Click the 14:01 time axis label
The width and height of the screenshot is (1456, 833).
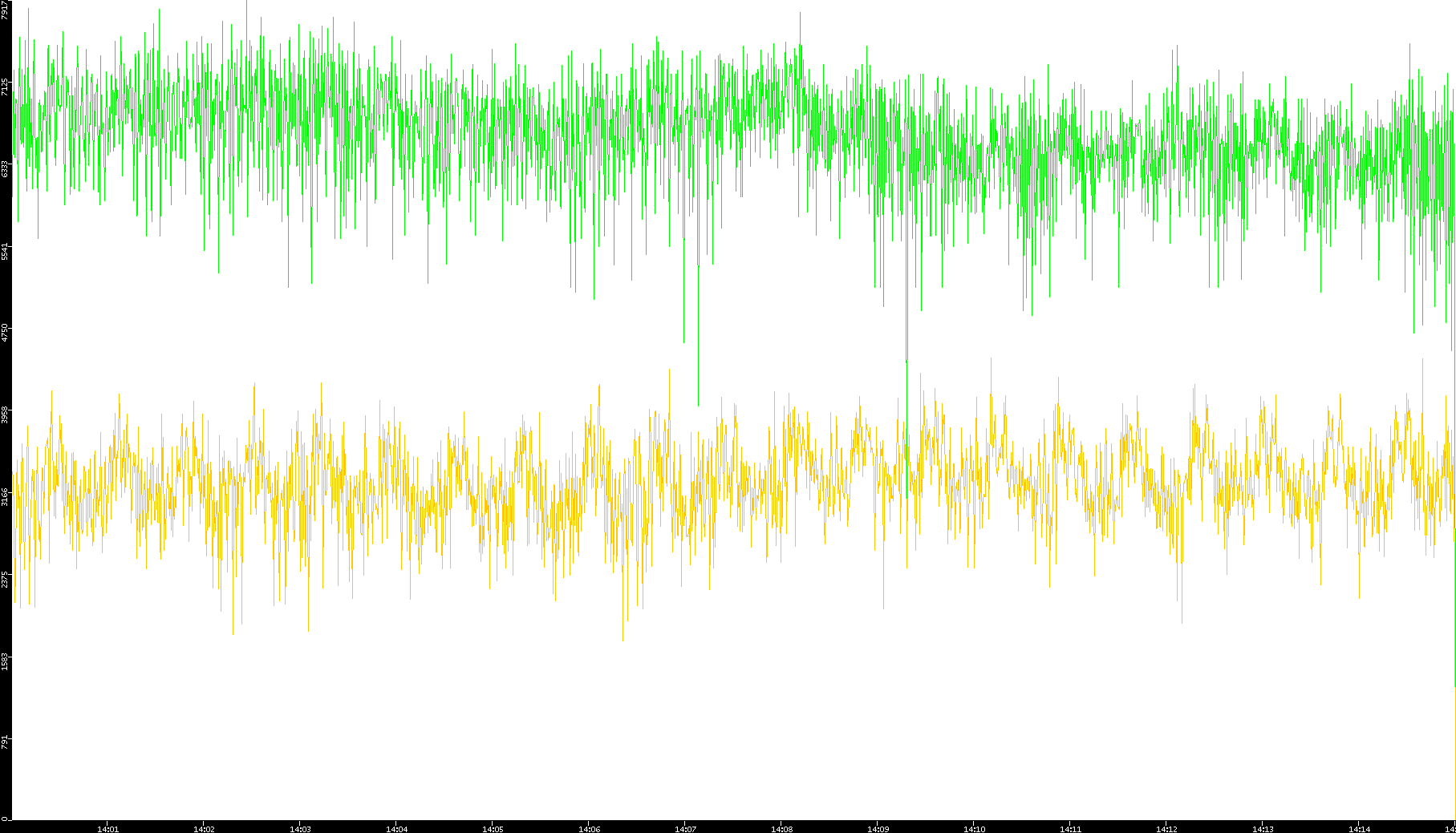107,829
